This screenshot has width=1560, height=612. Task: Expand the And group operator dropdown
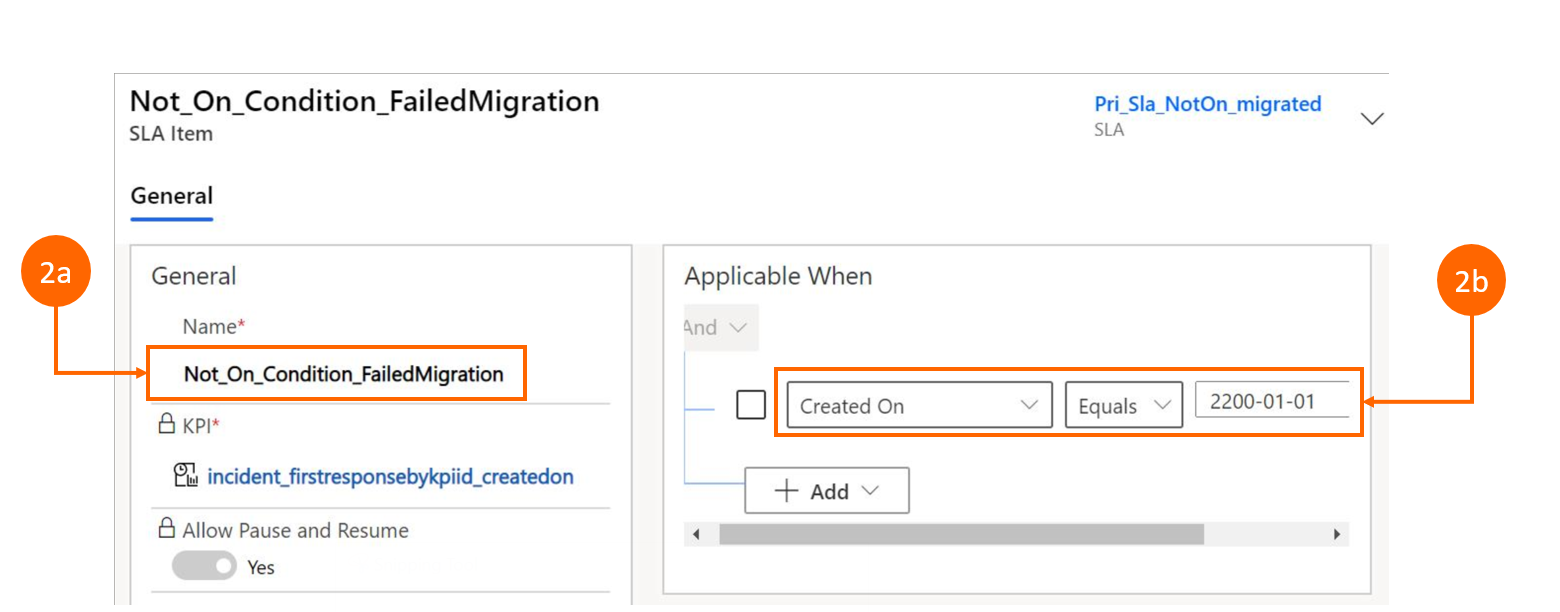point(718,328)
